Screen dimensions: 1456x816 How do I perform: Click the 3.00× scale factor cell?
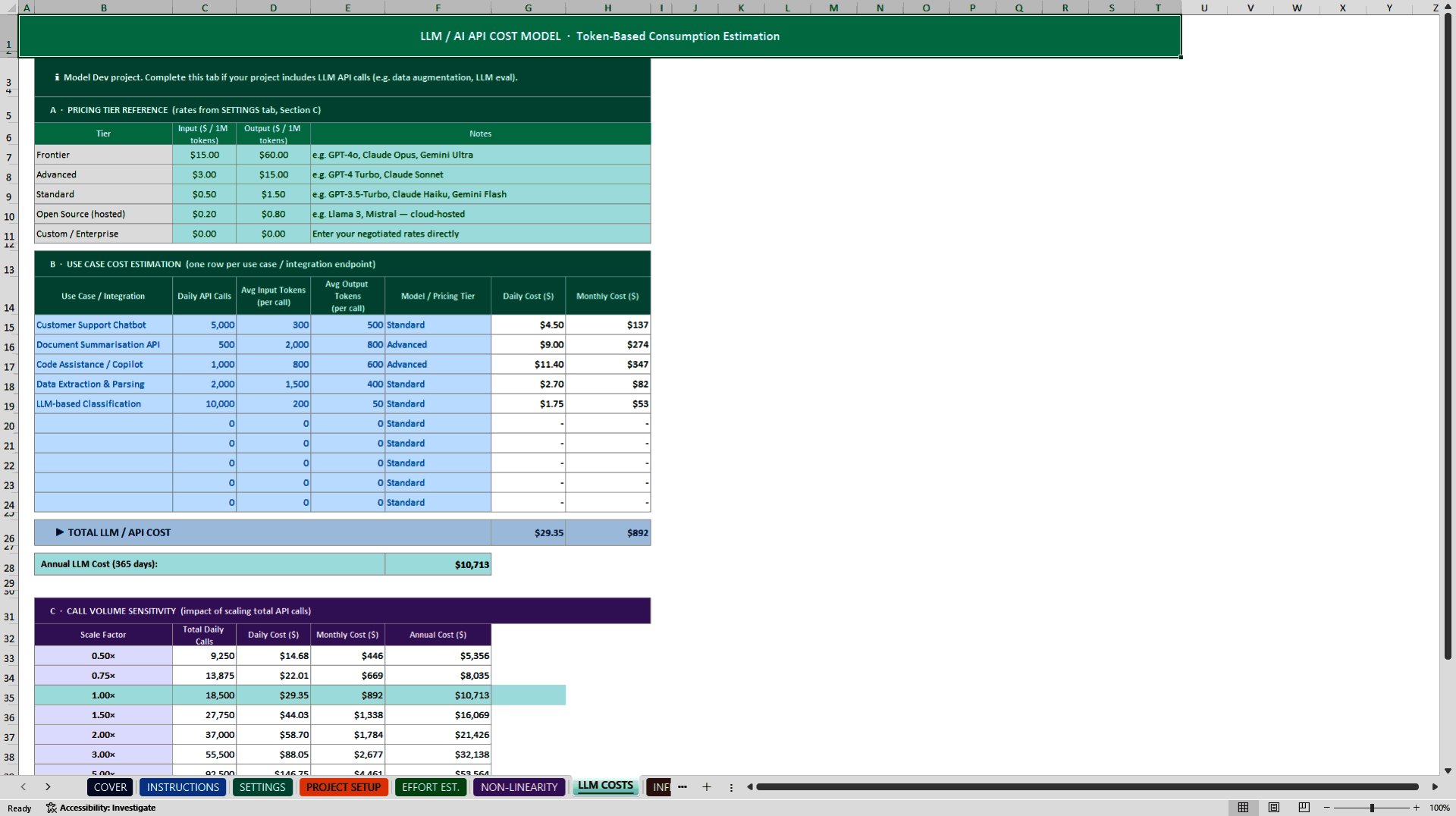[x=103, y=754]
